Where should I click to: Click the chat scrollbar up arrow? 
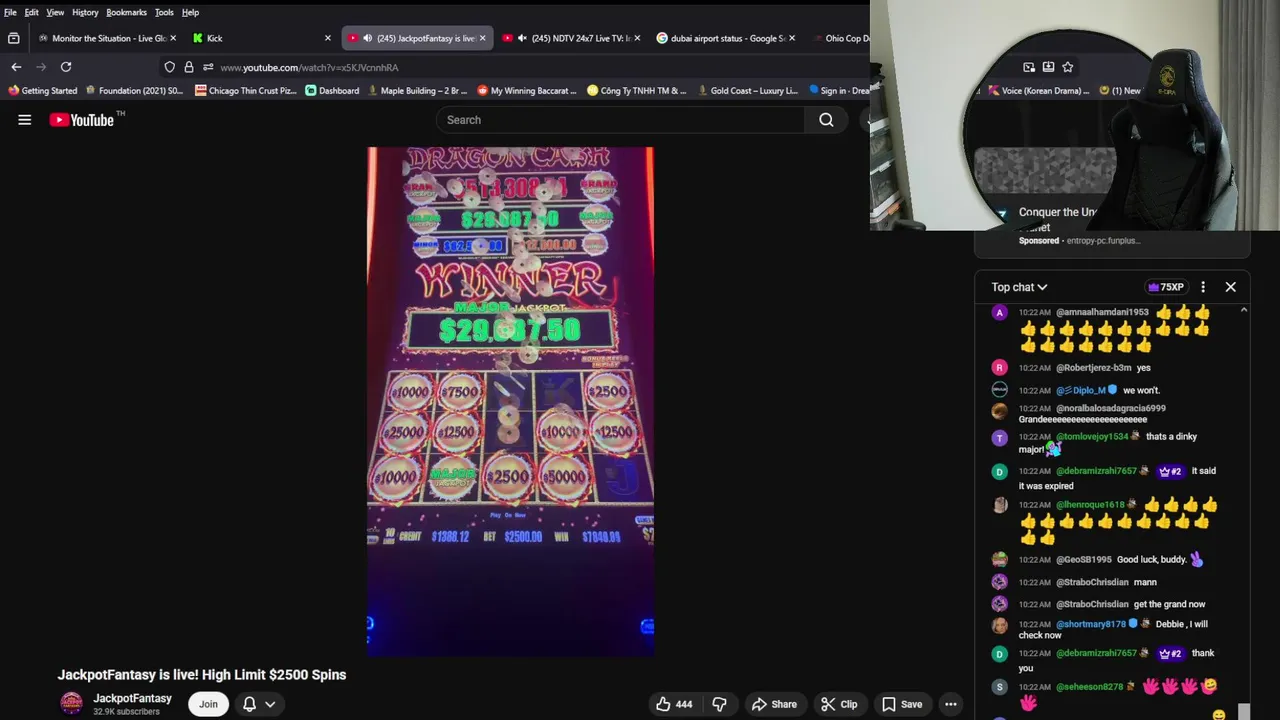coord(1244,310)
